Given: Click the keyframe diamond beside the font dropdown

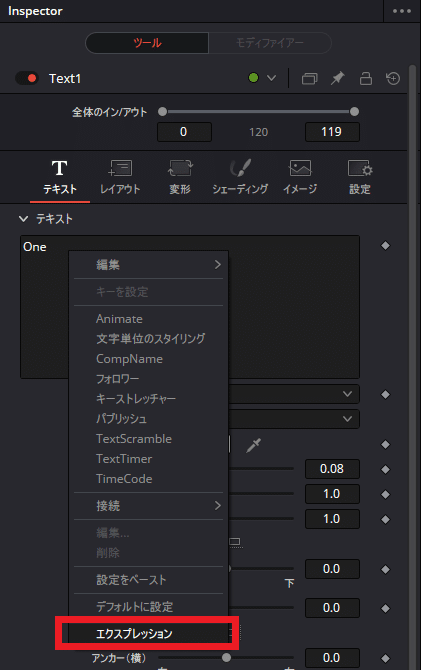Looking at the screenshot, I should click(x=386, y=394).
